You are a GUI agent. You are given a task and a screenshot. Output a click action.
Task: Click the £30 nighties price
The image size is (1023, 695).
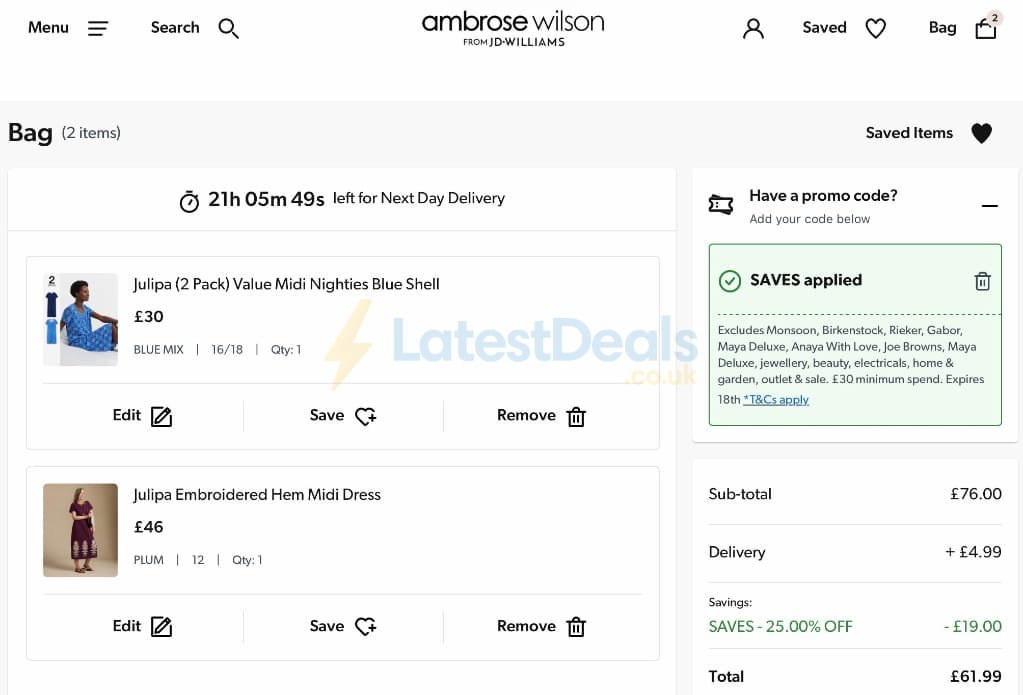tap(149, 317)
